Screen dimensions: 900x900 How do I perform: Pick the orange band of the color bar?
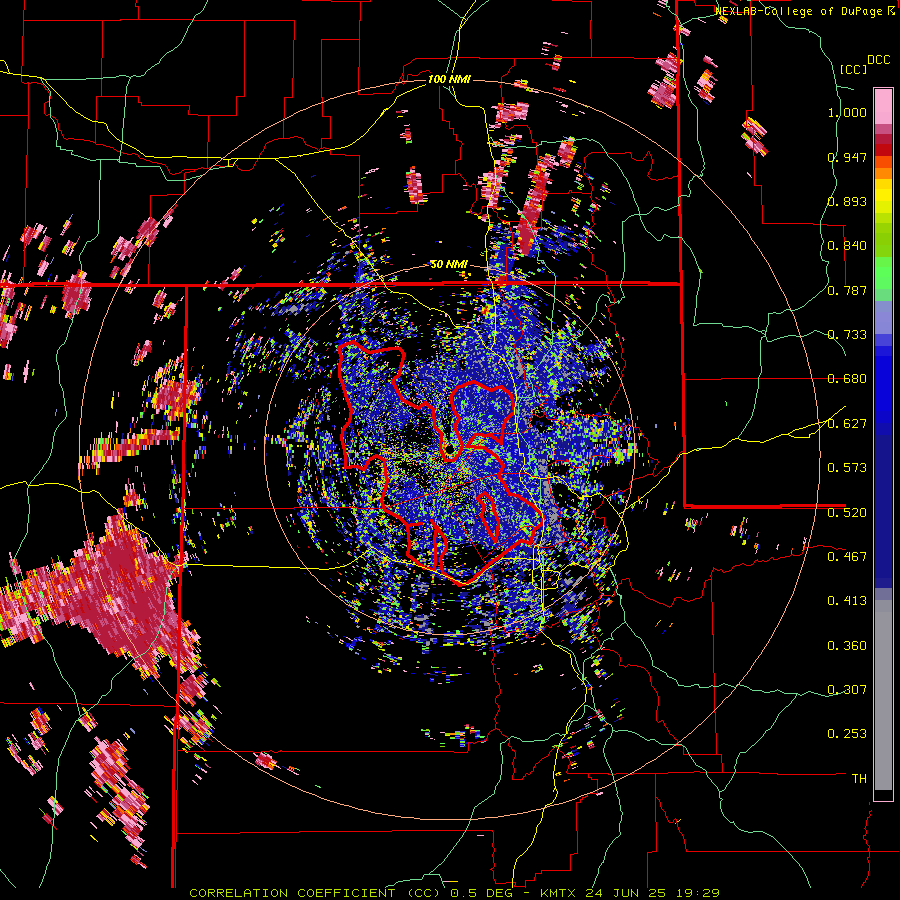(883, 172)
